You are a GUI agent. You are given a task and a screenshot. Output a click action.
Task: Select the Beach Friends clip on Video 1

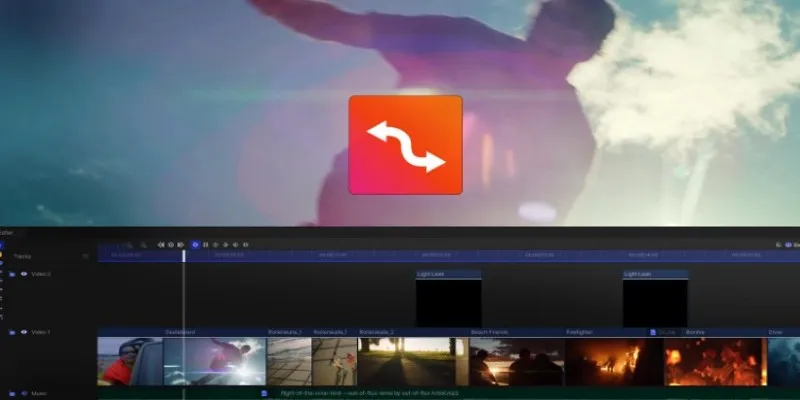517,357
